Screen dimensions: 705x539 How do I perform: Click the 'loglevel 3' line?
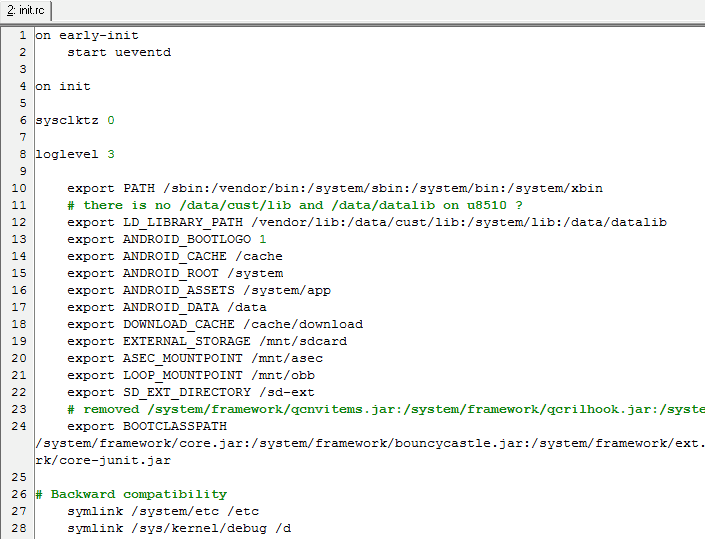(x=75, y=154)
